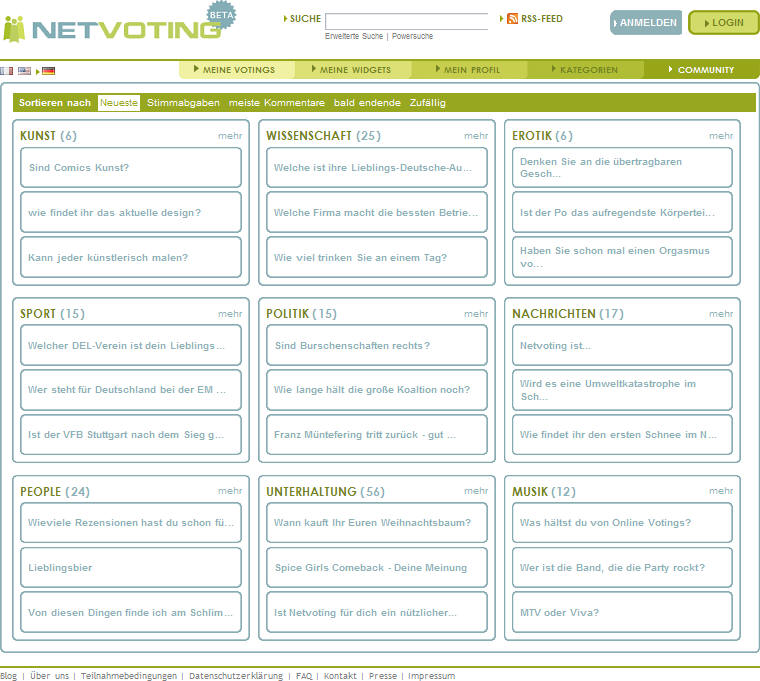
Task: Open 'Wann kauft Ihr Euren Weihnachtsbaum?'
Action: tap(377, 523)
